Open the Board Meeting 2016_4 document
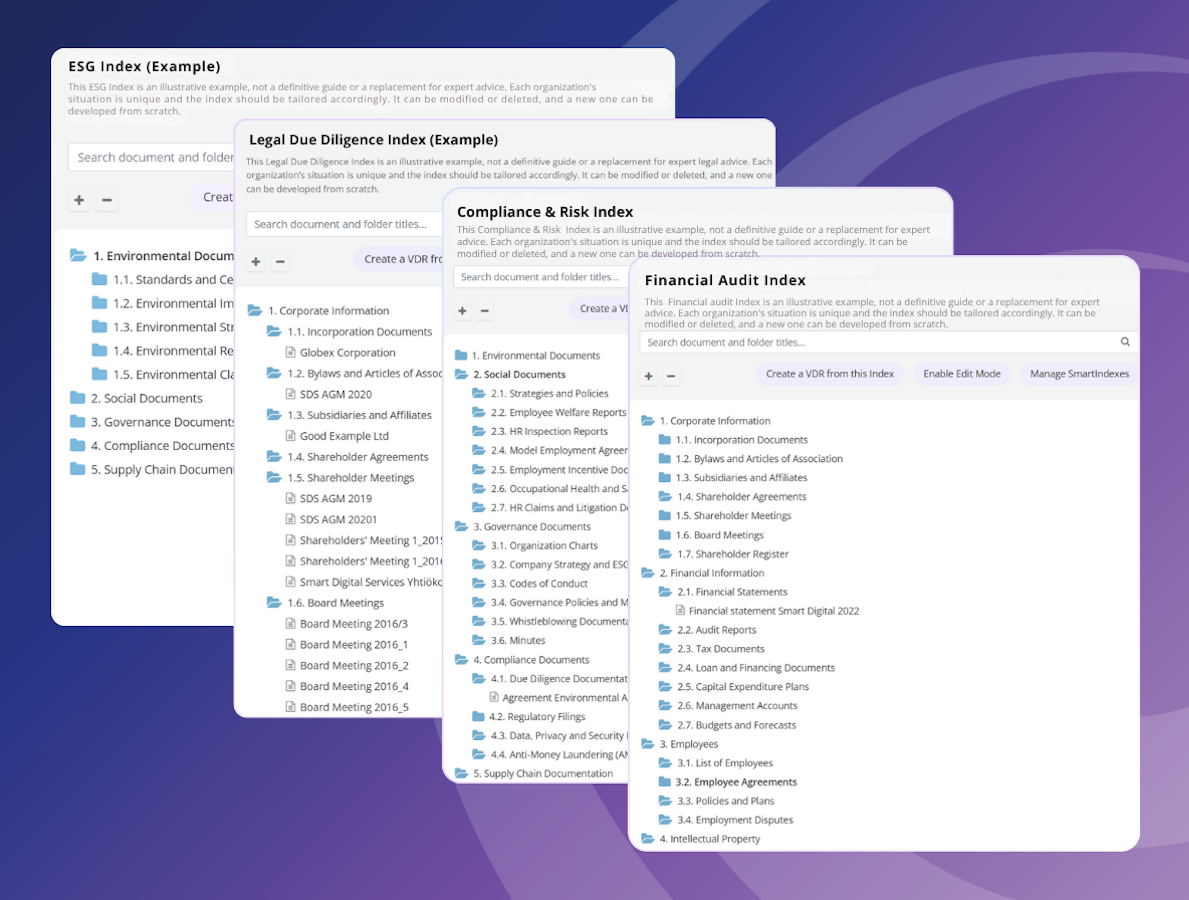 pyautogui.click(x=353, y=686)
